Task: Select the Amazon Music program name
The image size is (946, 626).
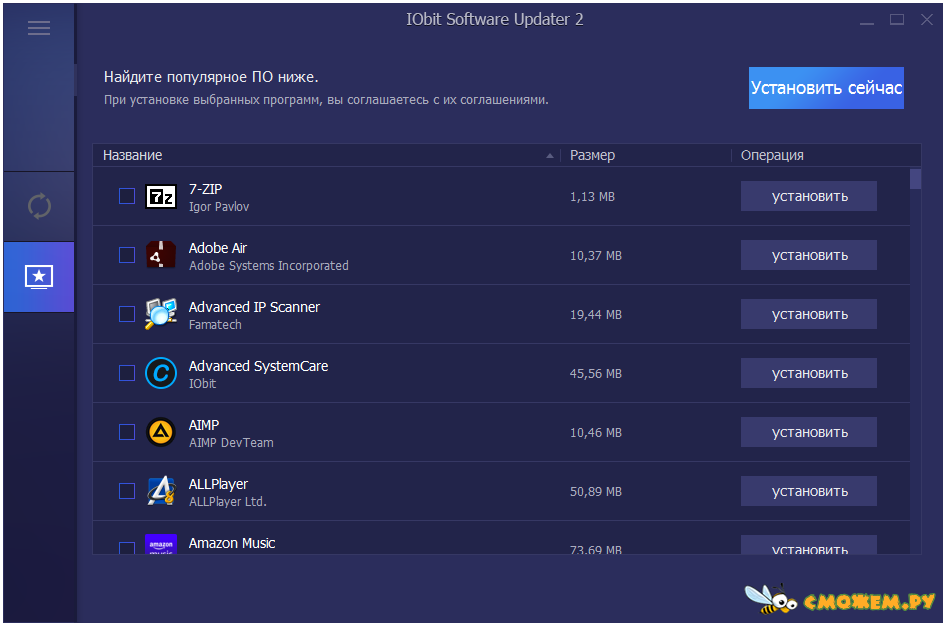Action: click(x=232, y=543)
